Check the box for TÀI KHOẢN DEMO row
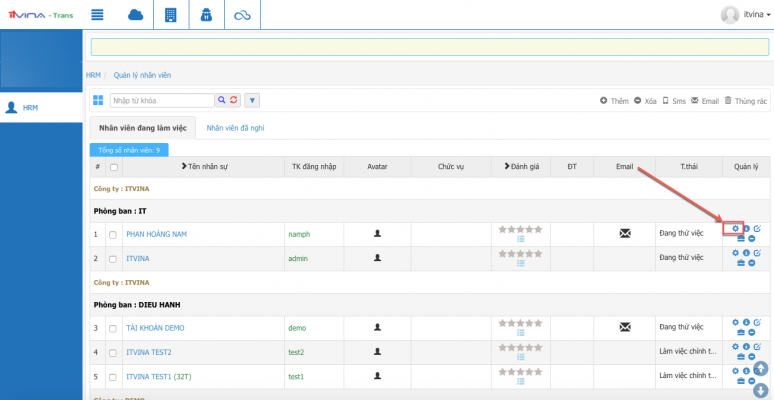Viewport: 774px width, 400px height. tap(113, 328)
